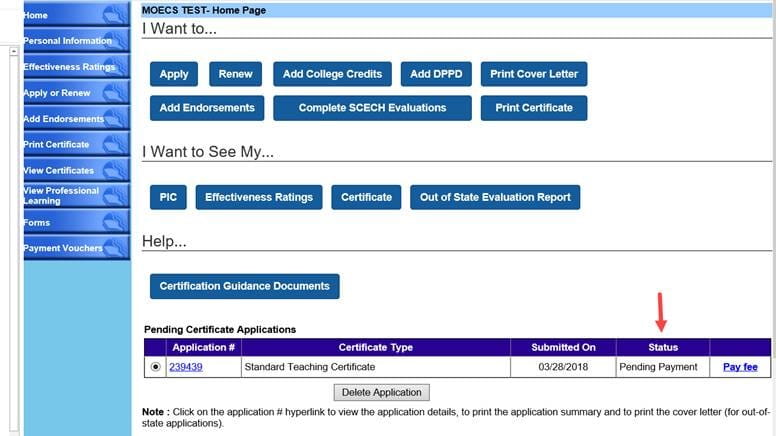The image size is (776, 436).
Task: Open View Professional Learning sidebar item
Action: 62,196
